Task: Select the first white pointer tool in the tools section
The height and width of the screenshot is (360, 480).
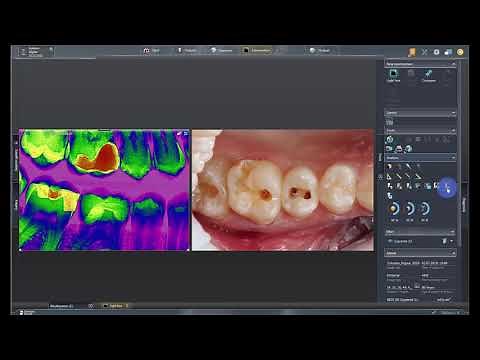Action: (389, 166)
